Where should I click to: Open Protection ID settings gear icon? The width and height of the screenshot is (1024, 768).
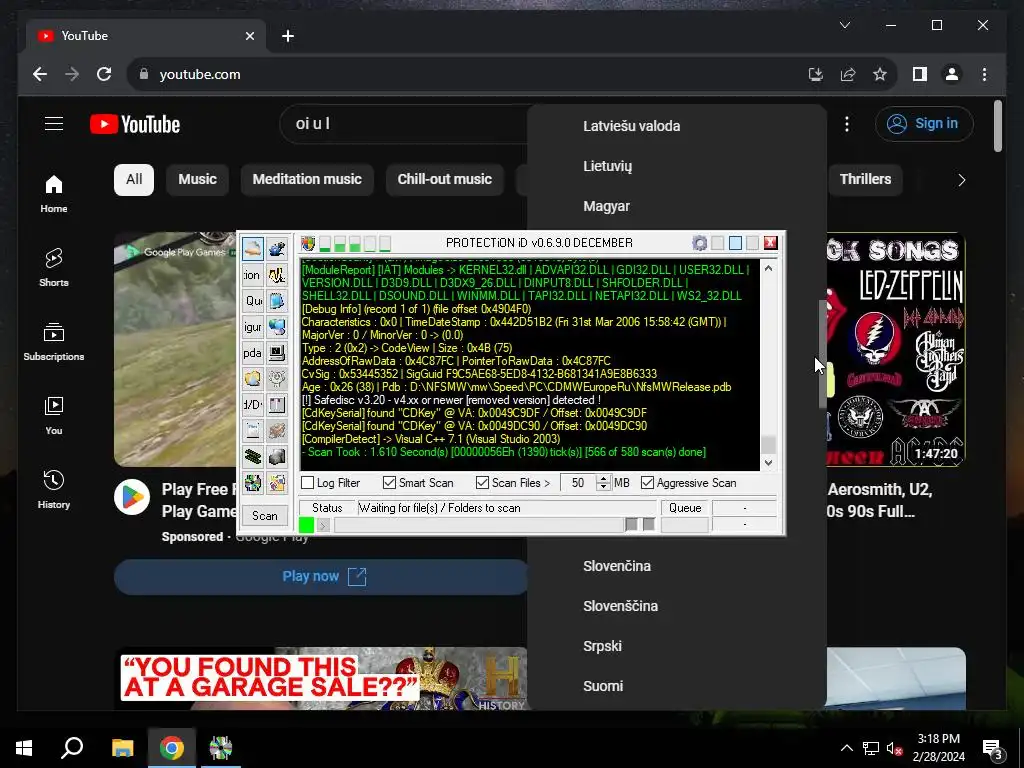click(x=699, y=243)
